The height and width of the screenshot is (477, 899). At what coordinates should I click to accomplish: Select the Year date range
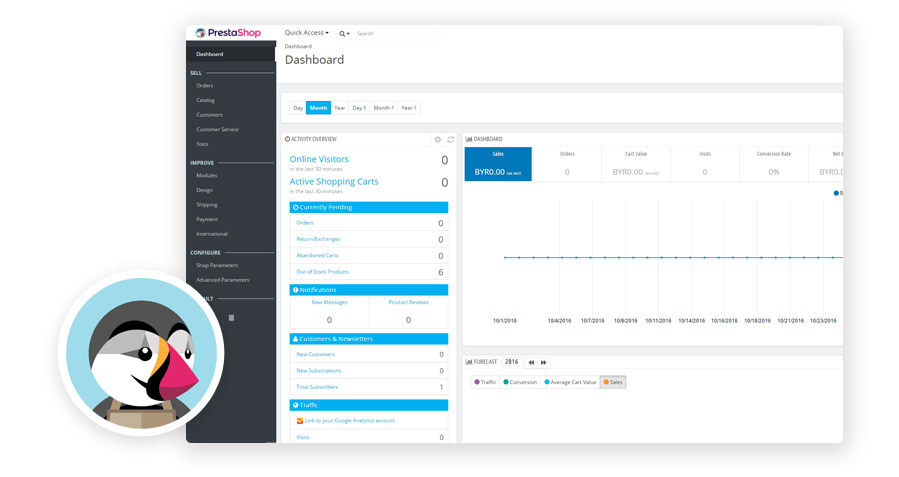340,108
